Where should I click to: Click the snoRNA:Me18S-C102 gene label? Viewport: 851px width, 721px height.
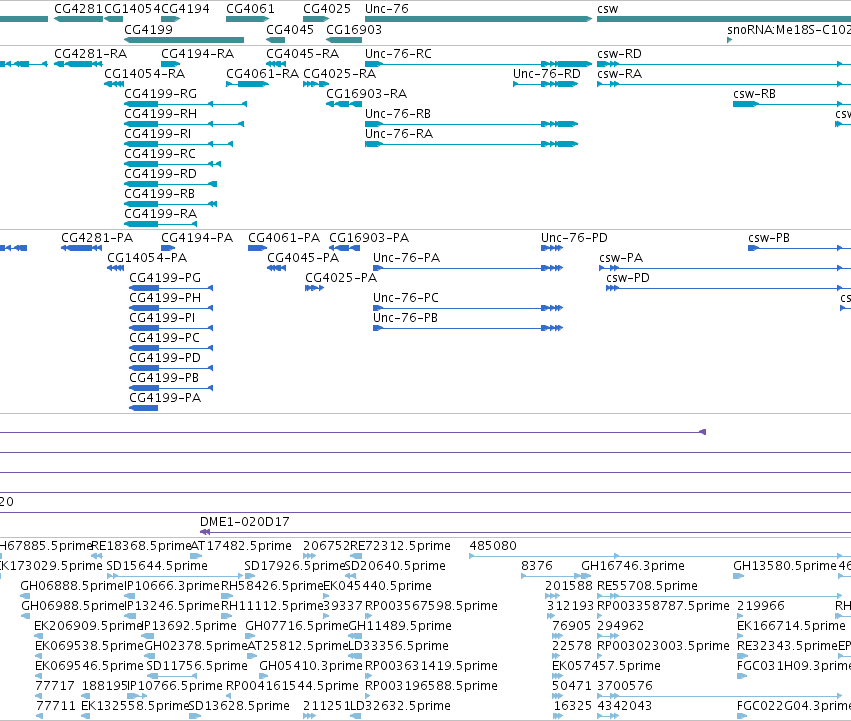click(789, 29)
